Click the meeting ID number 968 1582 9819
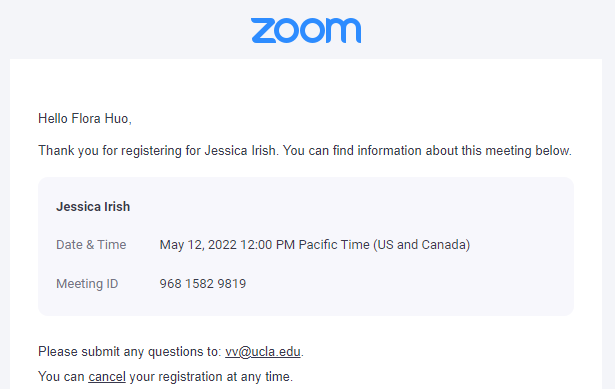 point(203,284)
